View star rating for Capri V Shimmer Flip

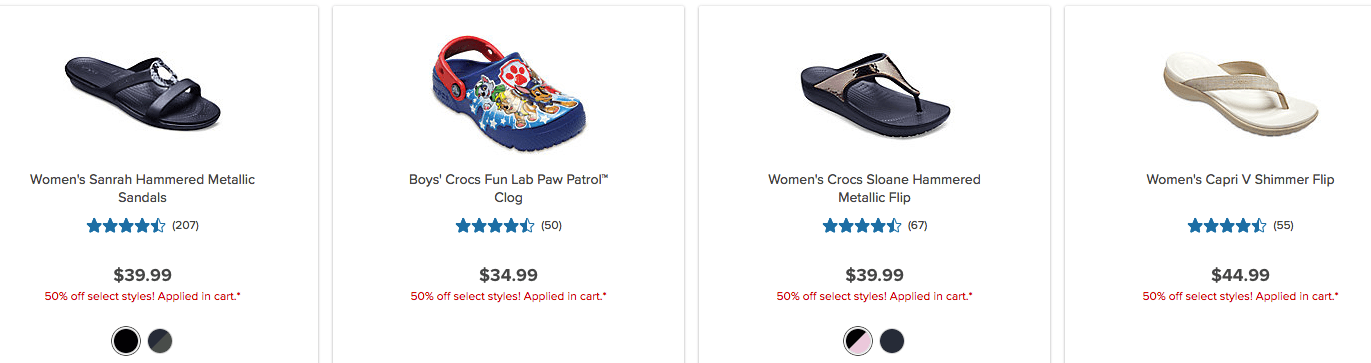[x=1227, y=226]
